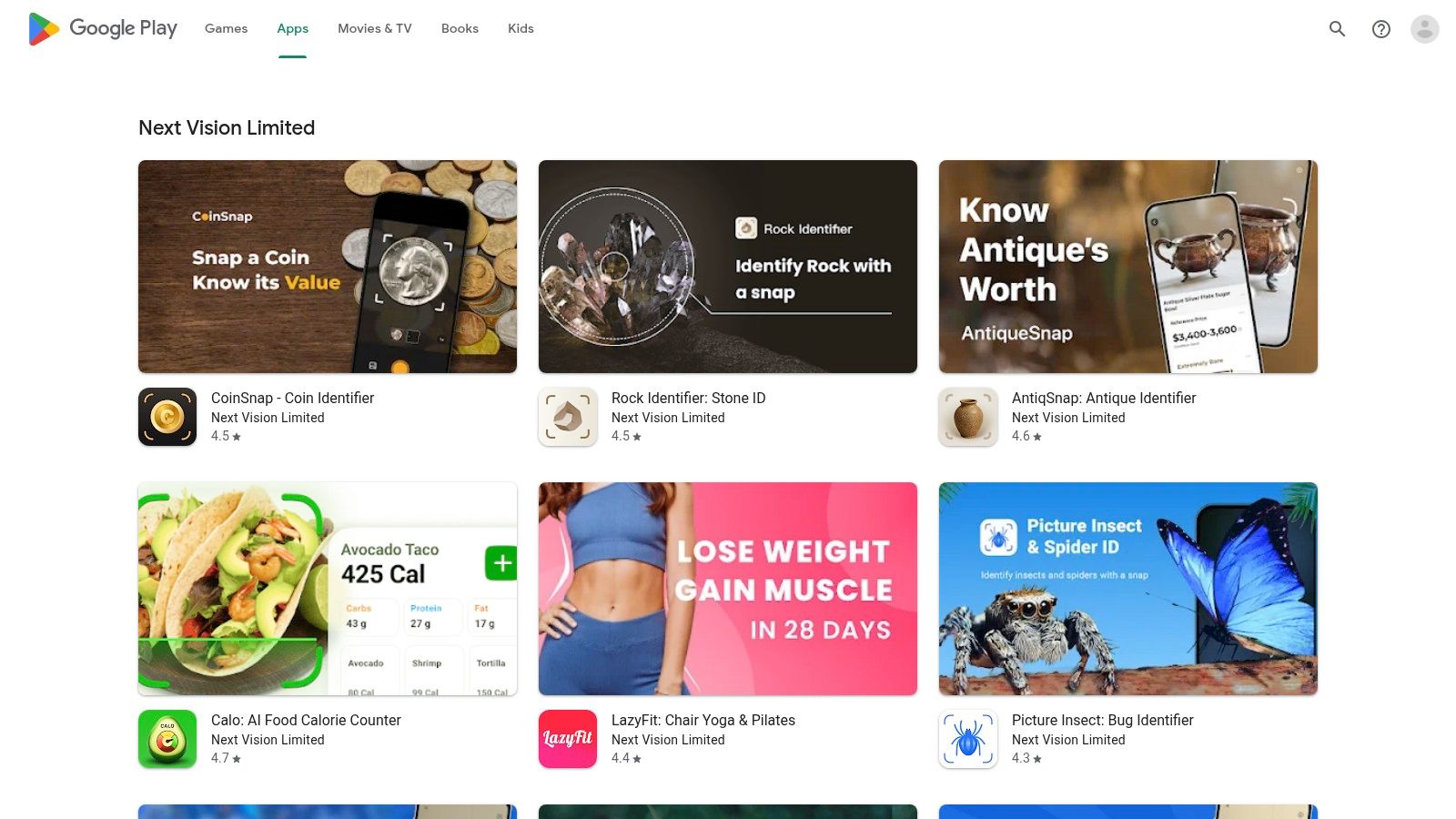Open CoinSnap - Coin Identifier title link

292,398
